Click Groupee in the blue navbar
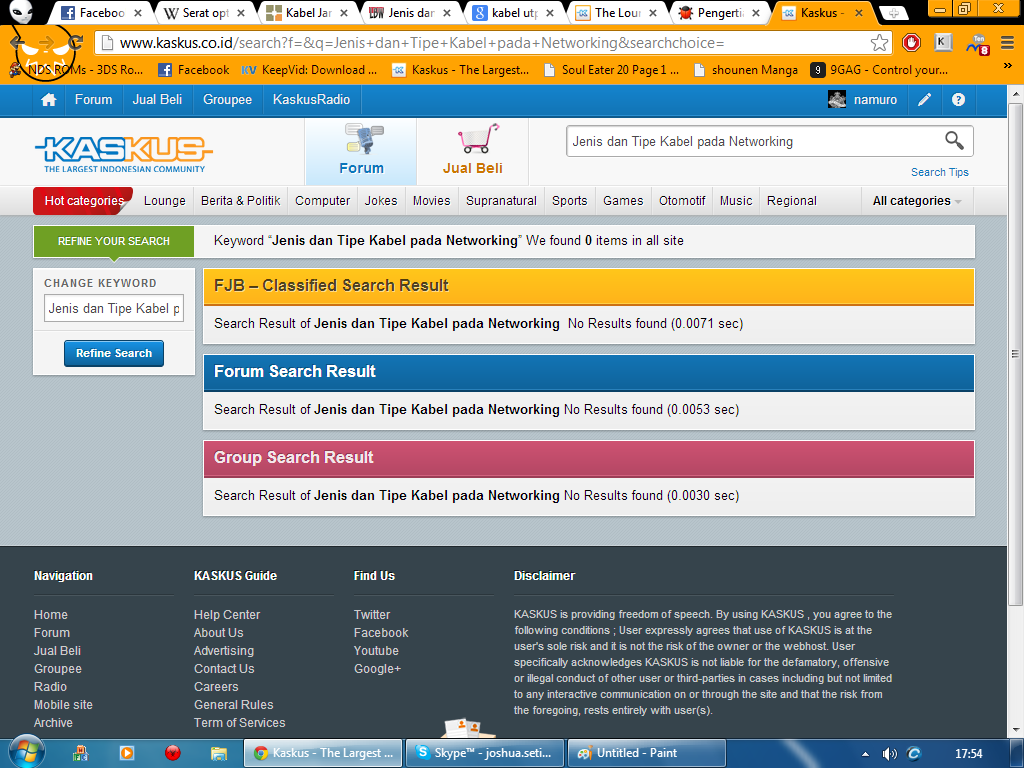1024x768 pixels. (227, 100)
